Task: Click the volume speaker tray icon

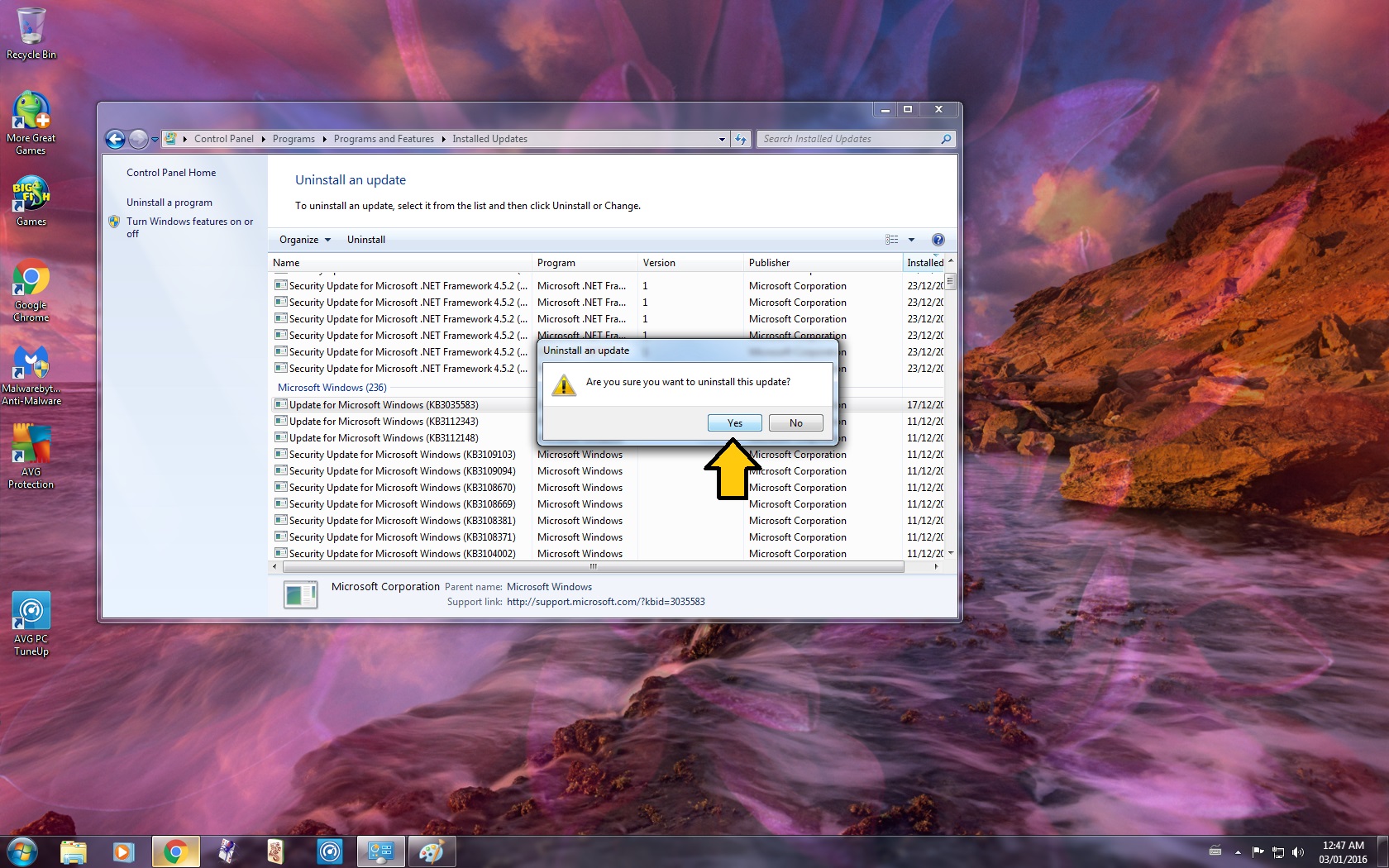Action: click(x=1297, y=852)
